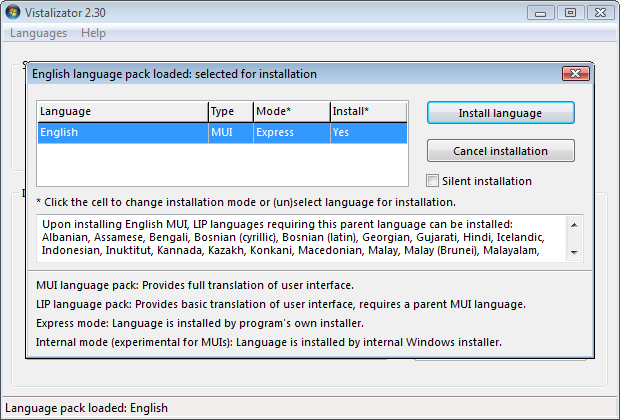Click the 'Internal mode' description line
Screen dimensions: 620x420
(268, 342)
